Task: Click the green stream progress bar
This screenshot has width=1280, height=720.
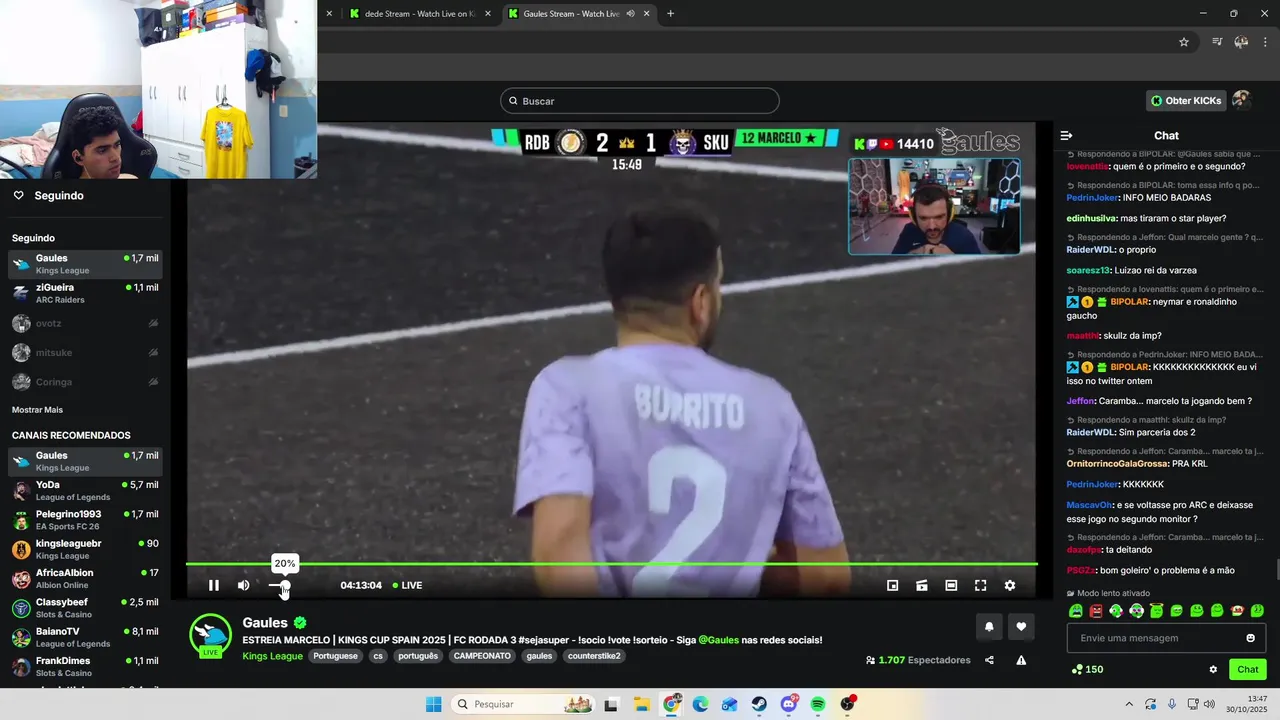Action: point(611,564)
